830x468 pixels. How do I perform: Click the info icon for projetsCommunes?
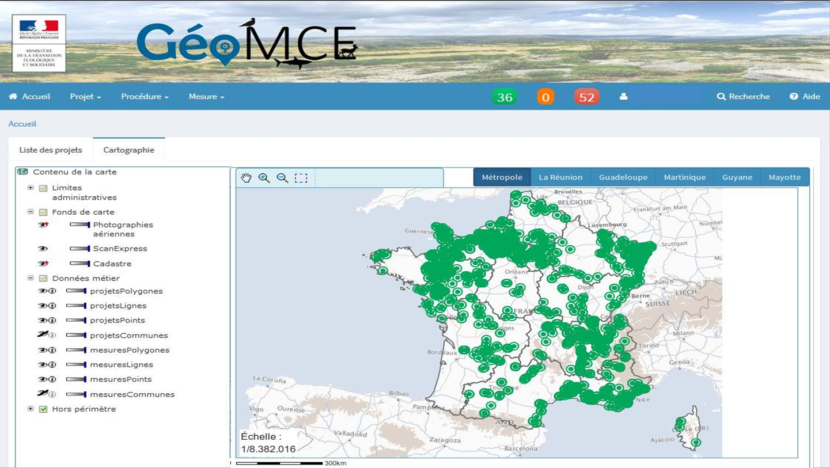tap(52, 335)
